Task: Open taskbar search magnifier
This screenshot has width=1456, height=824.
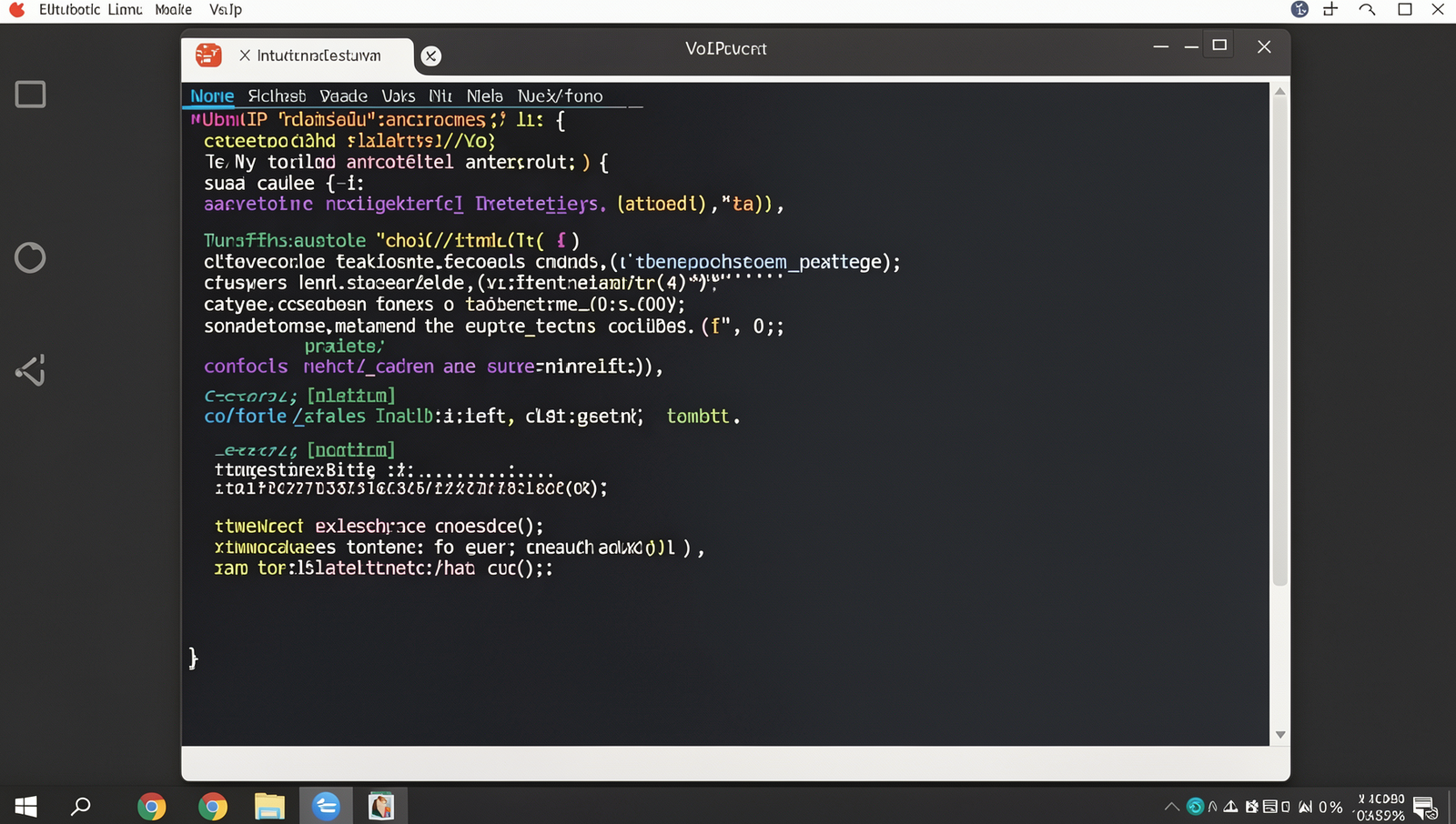Action: point(81,806)
